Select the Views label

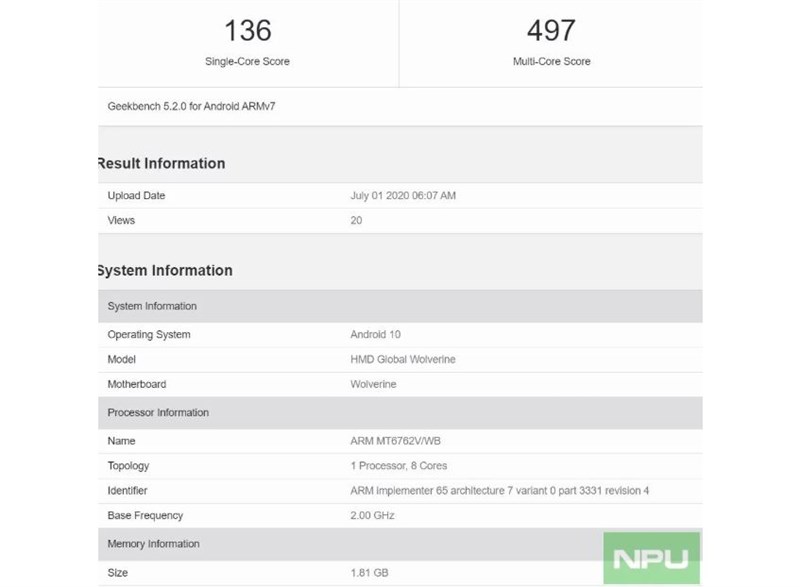pyautogui.click(x=121, y=220)
